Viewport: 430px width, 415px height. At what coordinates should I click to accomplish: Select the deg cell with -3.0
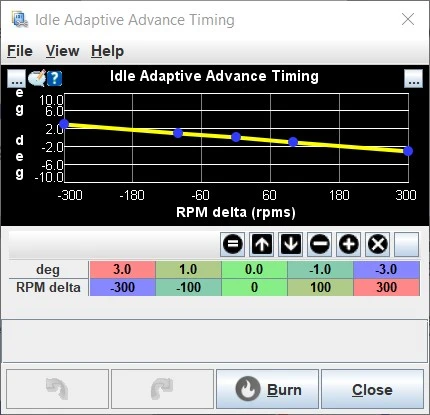click(386, 269)
